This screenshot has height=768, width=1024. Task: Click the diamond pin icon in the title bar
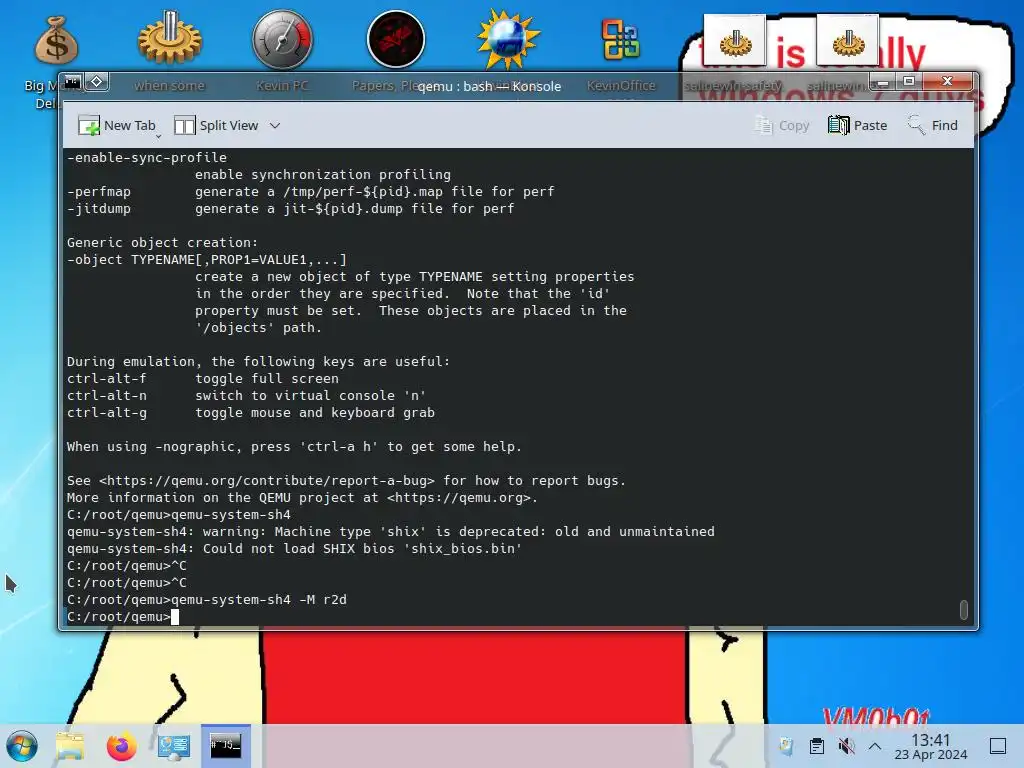[x=97, y=82]
